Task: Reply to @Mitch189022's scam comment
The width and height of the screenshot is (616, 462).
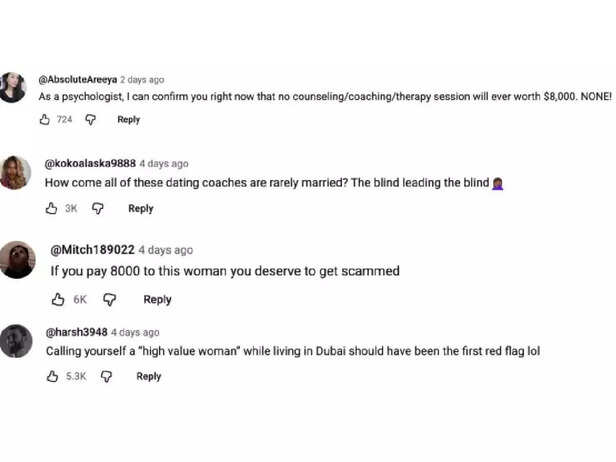Action: (x=157, y=299)
